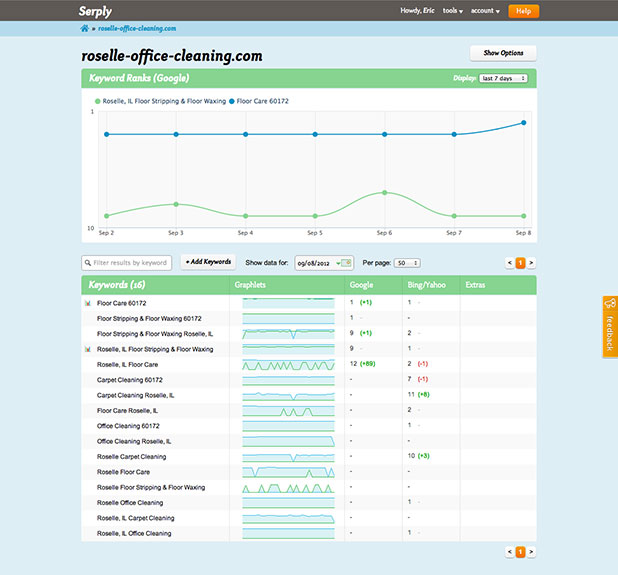Open the tools dropdown menu

(452, 11)
